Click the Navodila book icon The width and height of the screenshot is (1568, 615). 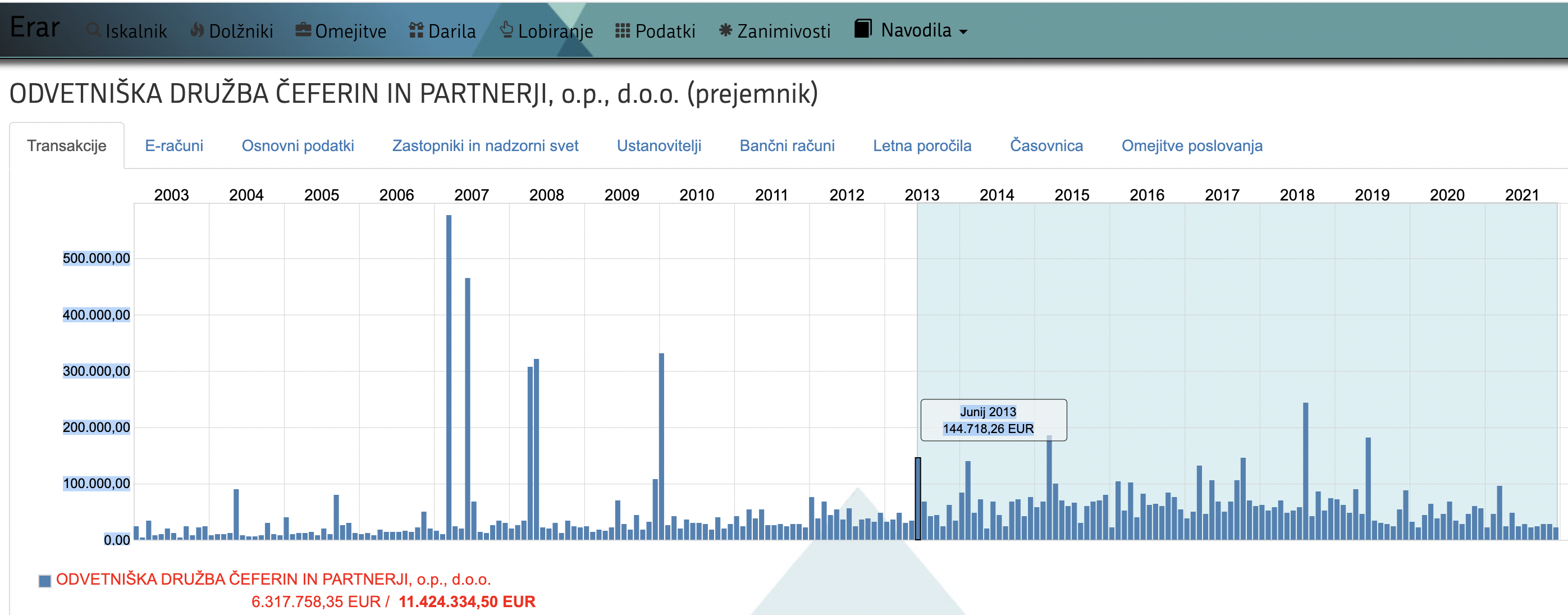click(x=863, y=29)
